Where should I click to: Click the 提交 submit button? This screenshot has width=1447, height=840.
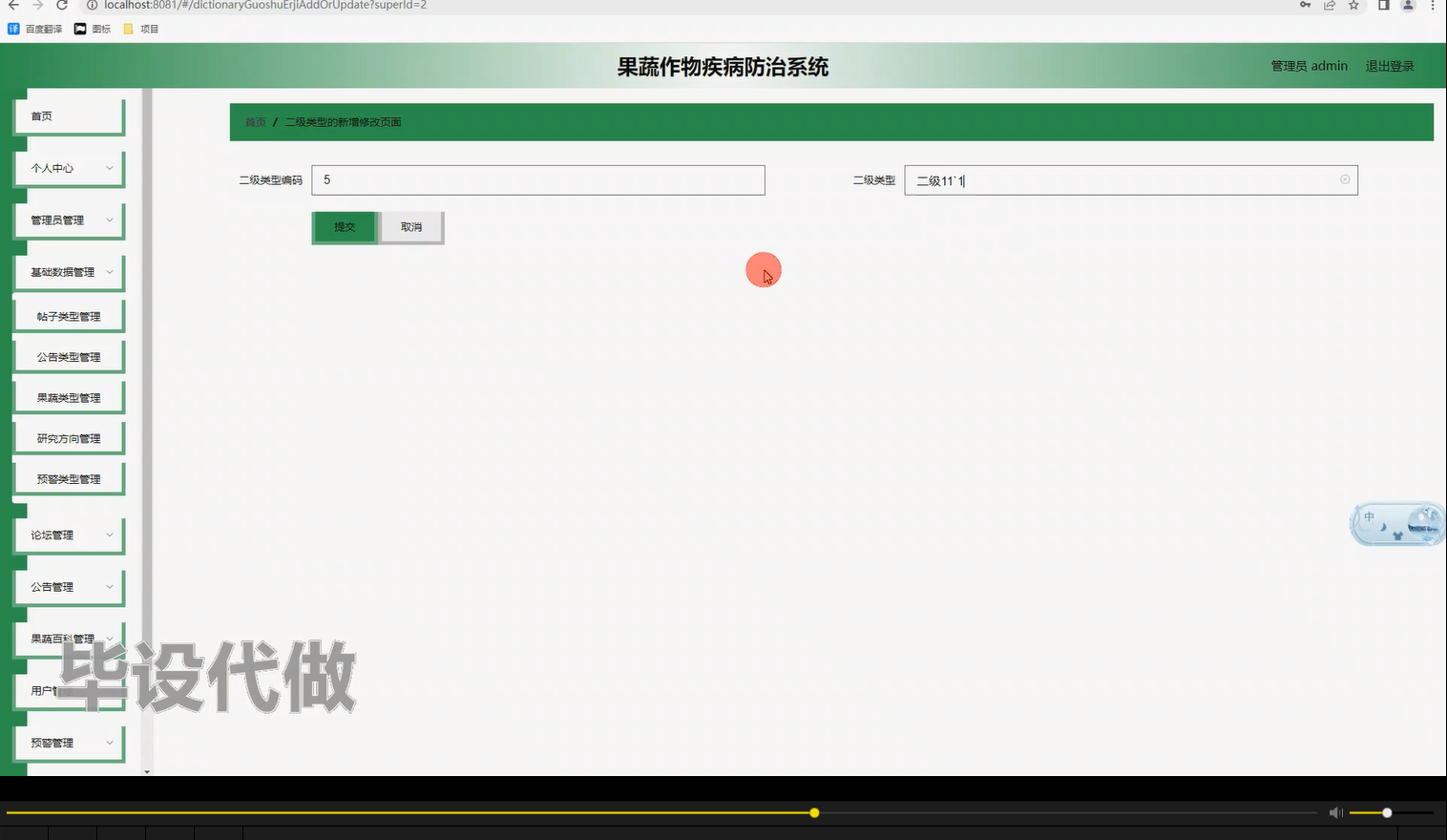[x=344, y=227]
